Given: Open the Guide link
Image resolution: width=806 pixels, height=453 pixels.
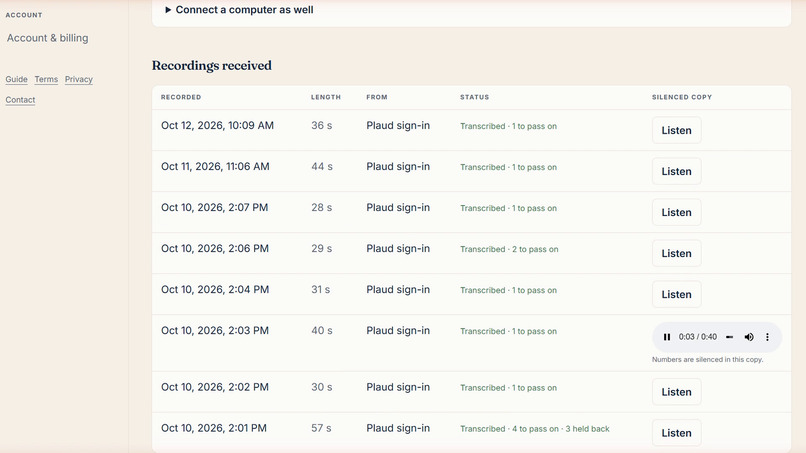Looking at the screenshot, I should (16, 79).
